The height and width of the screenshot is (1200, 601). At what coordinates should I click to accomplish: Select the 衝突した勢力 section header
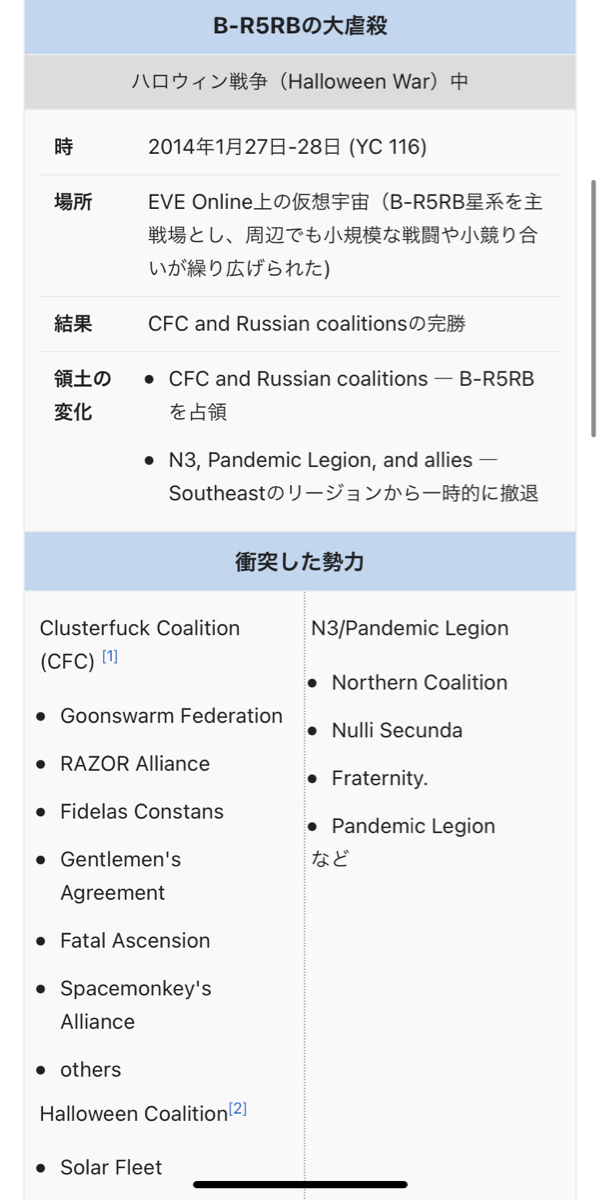pyautogui.click(x=300, y=561)
